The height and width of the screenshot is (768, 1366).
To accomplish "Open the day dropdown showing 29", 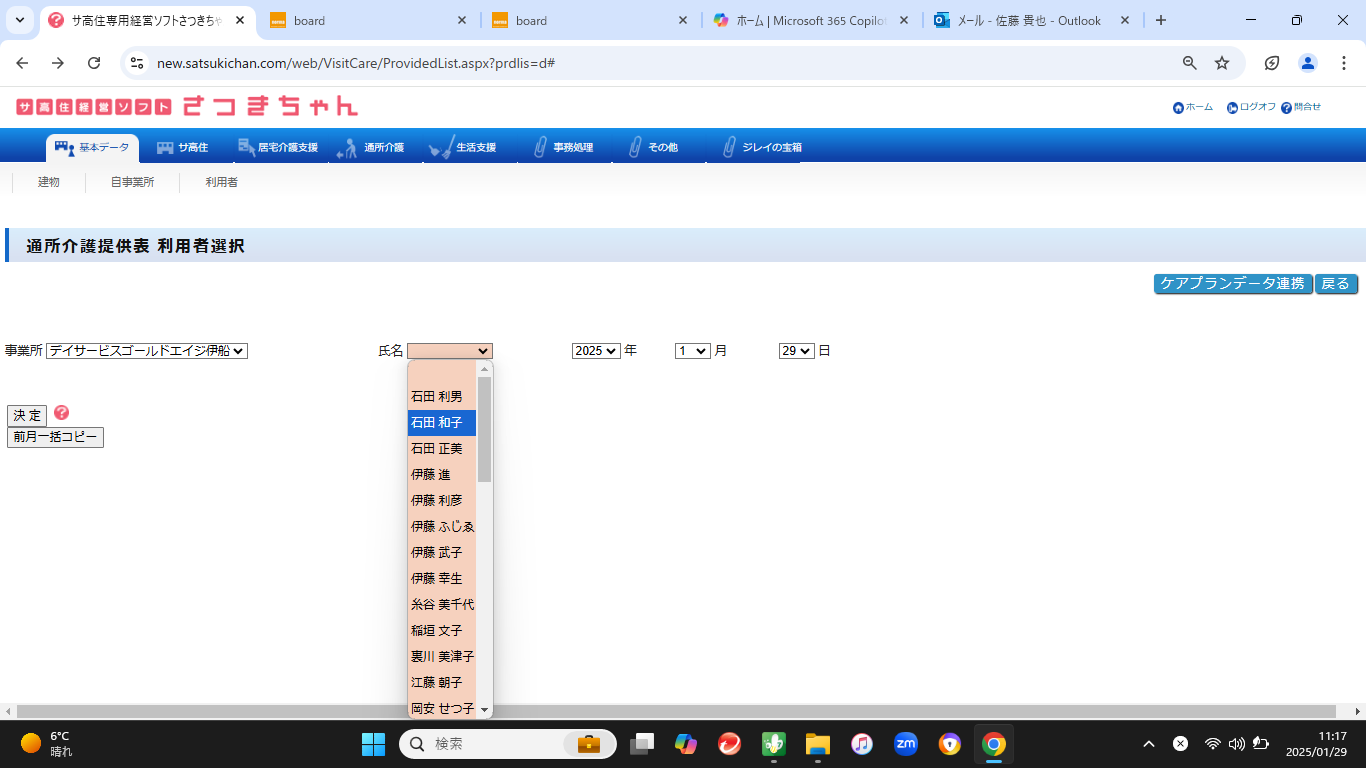I will (x=796, y=351).
